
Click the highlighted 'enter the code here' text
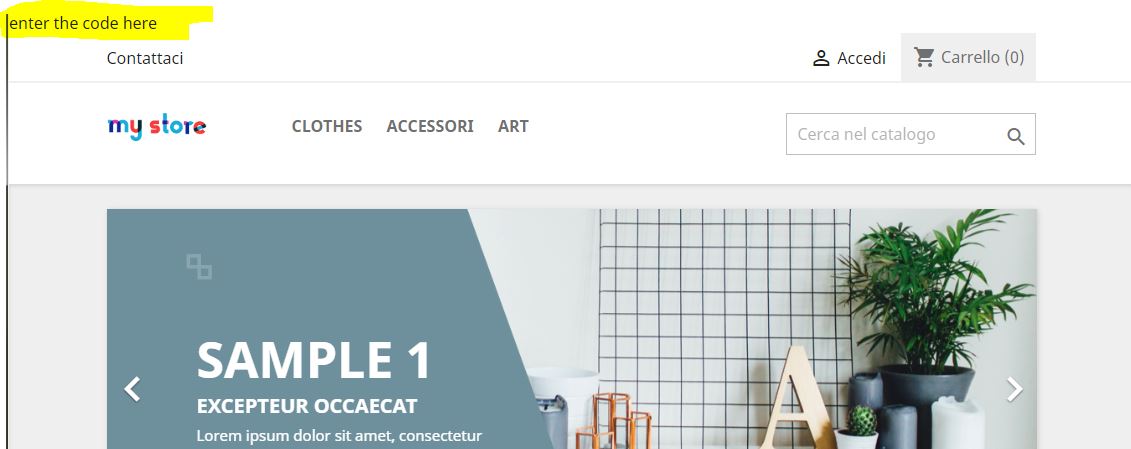(x=83, y=23)
